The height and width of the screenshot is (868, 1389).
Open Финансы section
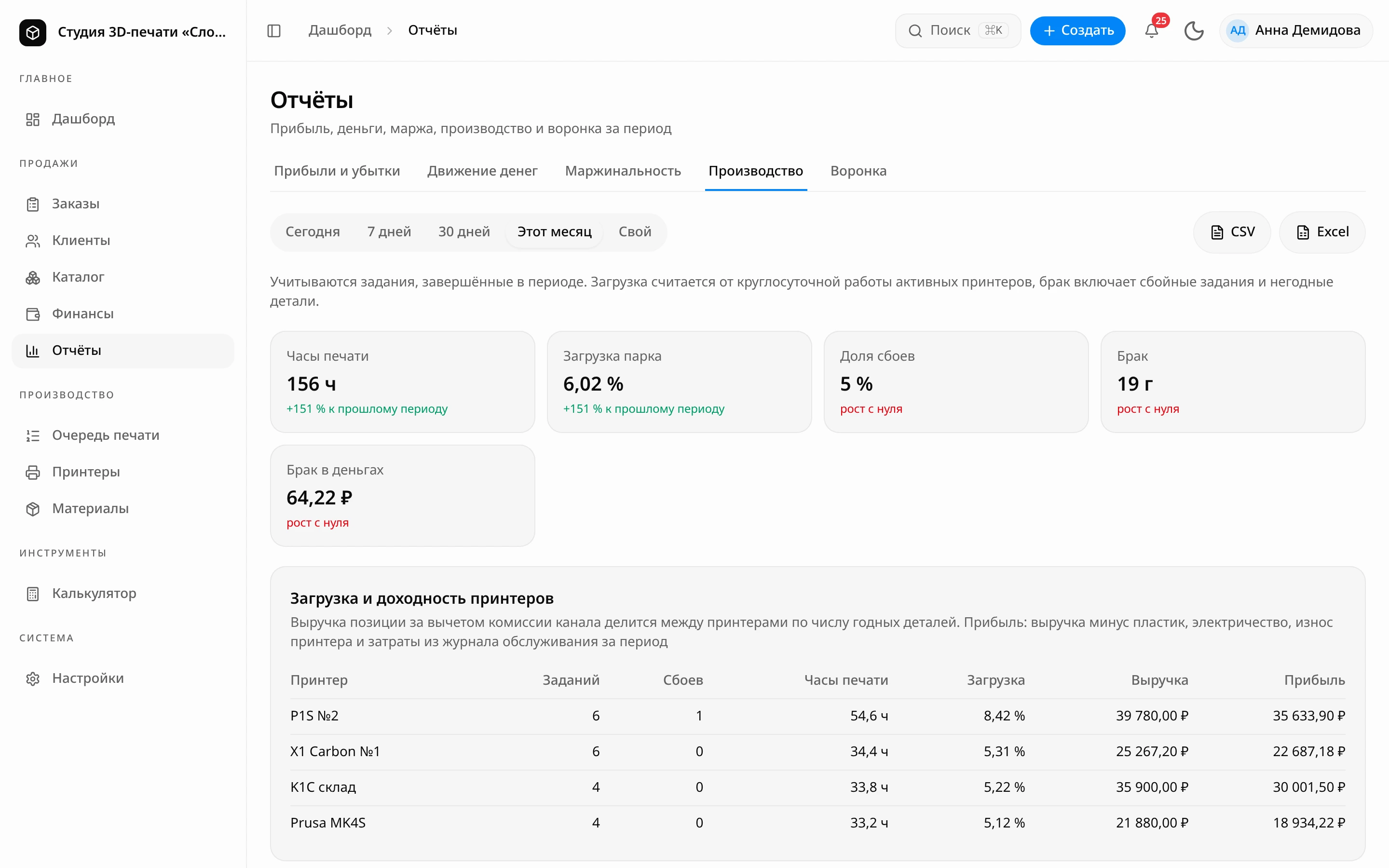coord(123,314)
